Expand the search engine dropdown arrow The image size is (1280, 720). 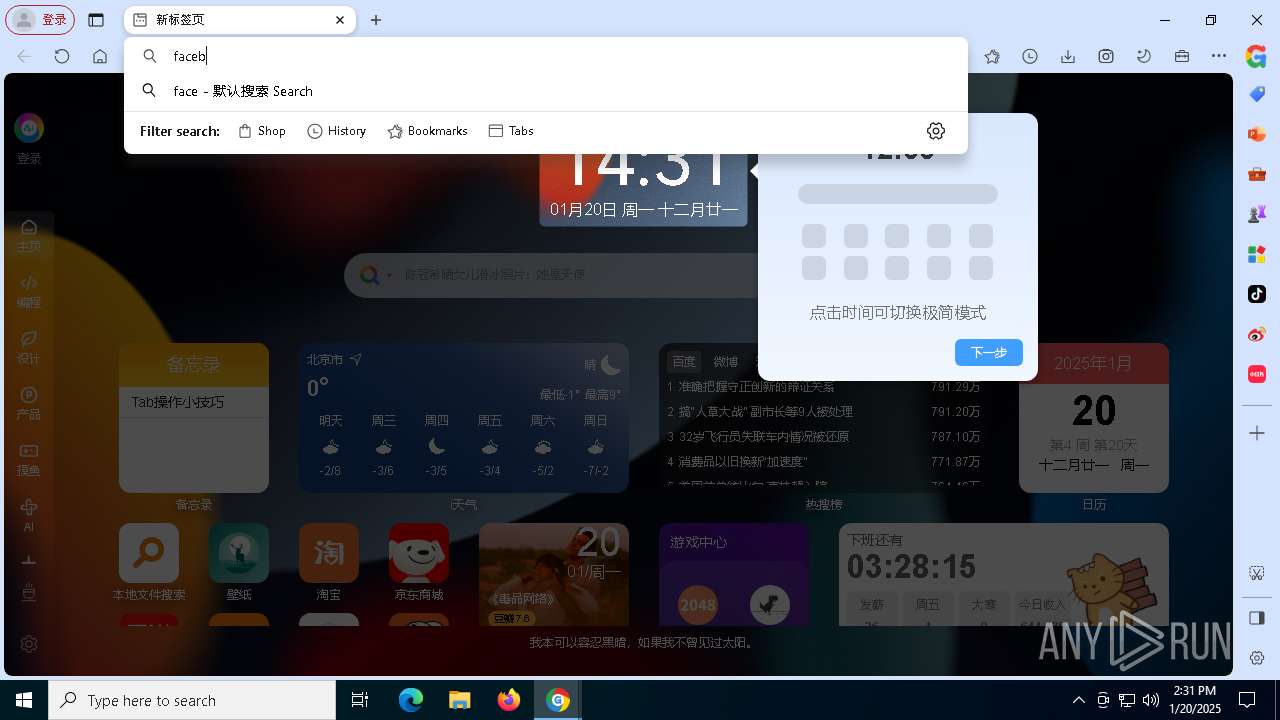[390, 276]
